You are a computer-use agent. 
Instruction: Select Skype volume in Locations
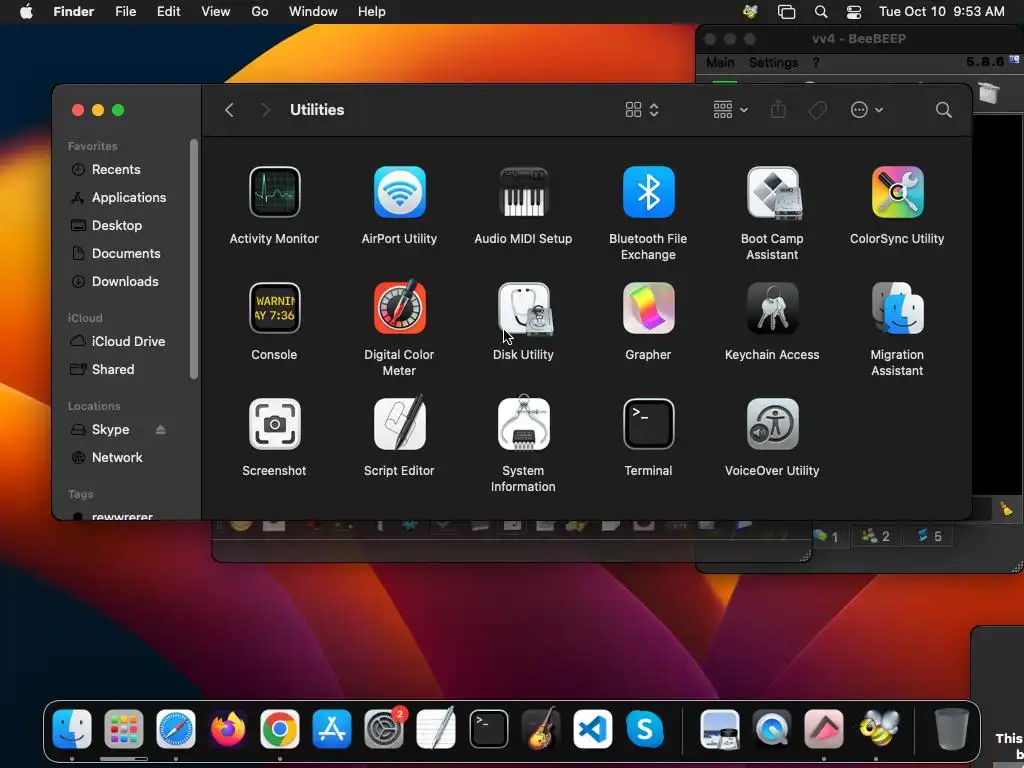(x=110, y=429)
